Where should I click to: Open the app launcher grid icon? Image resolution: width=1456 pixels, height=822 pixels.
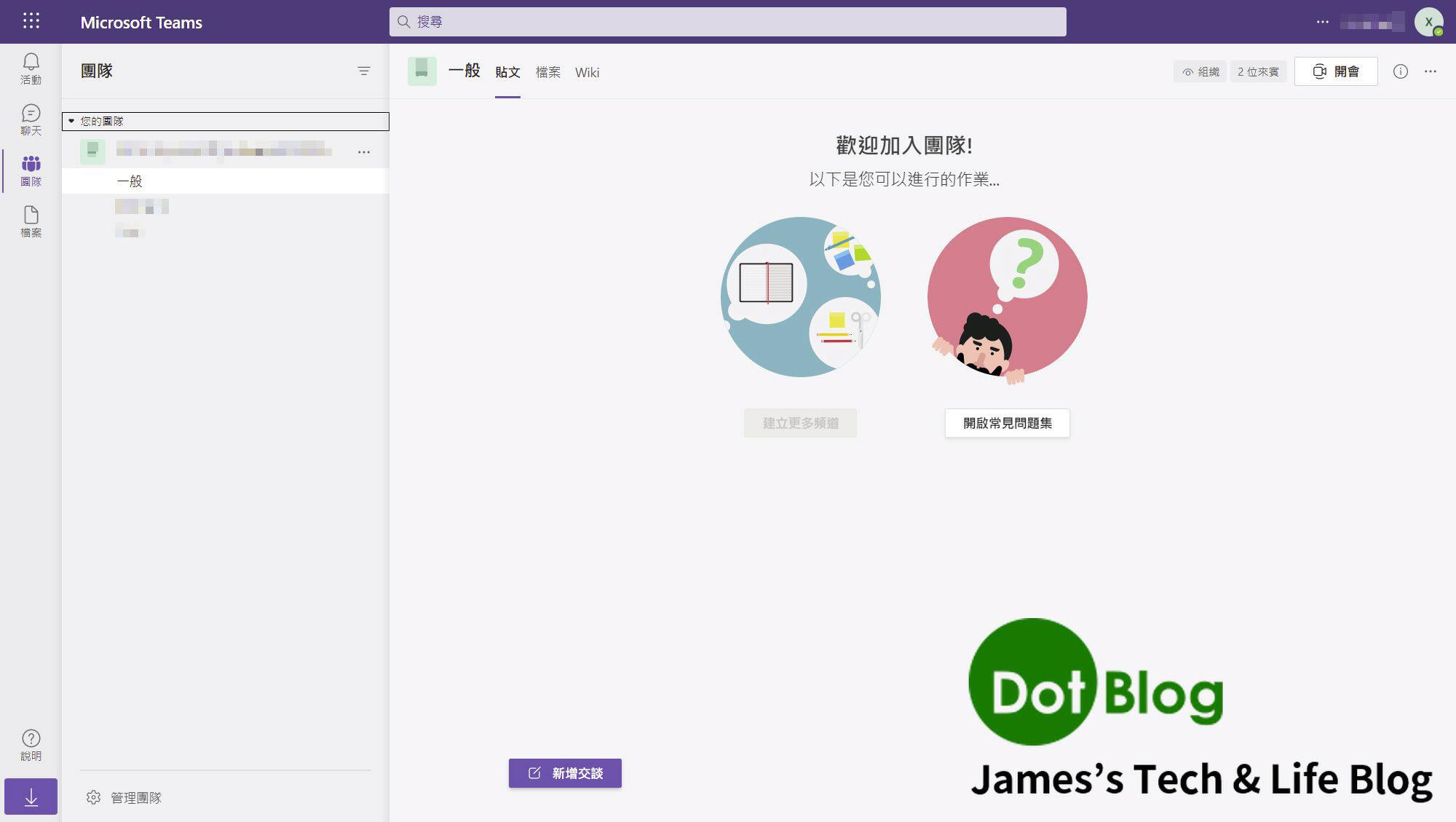click(31, 21)
